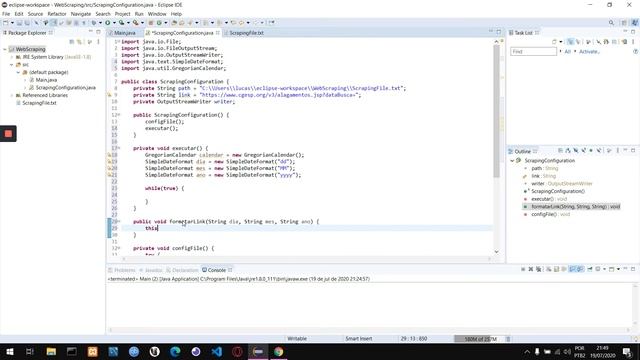Expand the JRE System Library node
Image resolution: width=640 pixels, height=360 pixels.
click(12, 57)
